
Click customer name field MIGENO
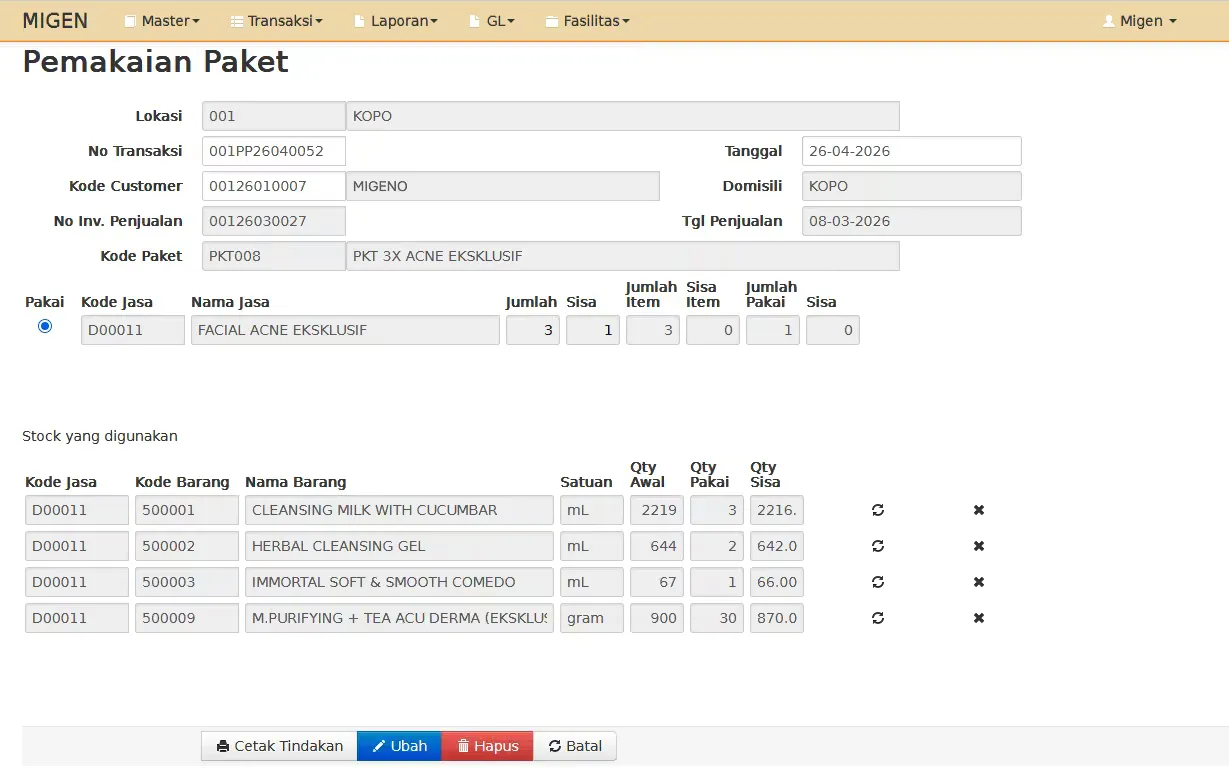click(503, 186)
